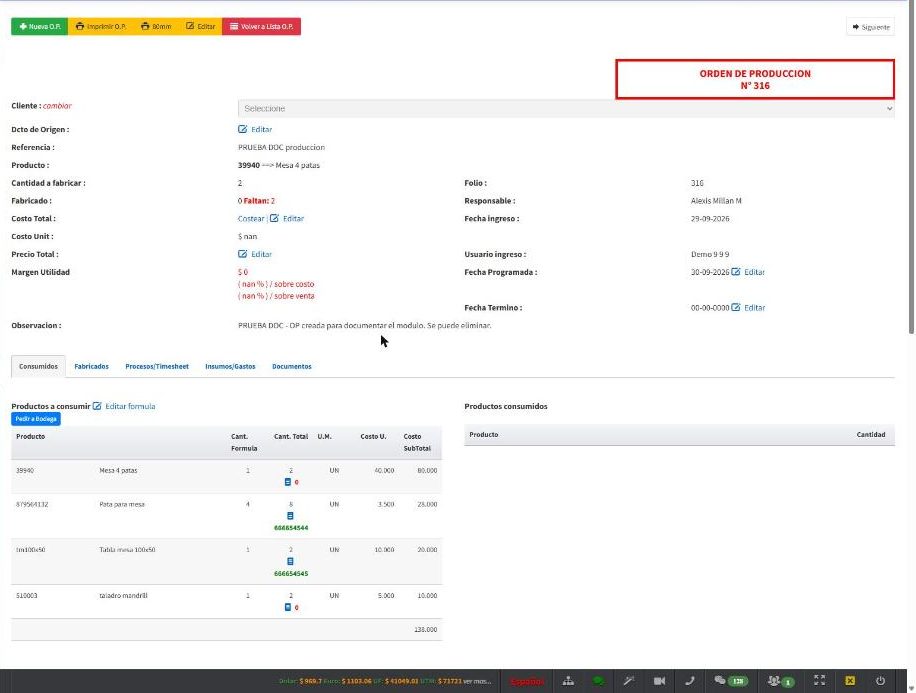
Task: Select the Insumos/Gastos tab
Action: click(230, 366)
